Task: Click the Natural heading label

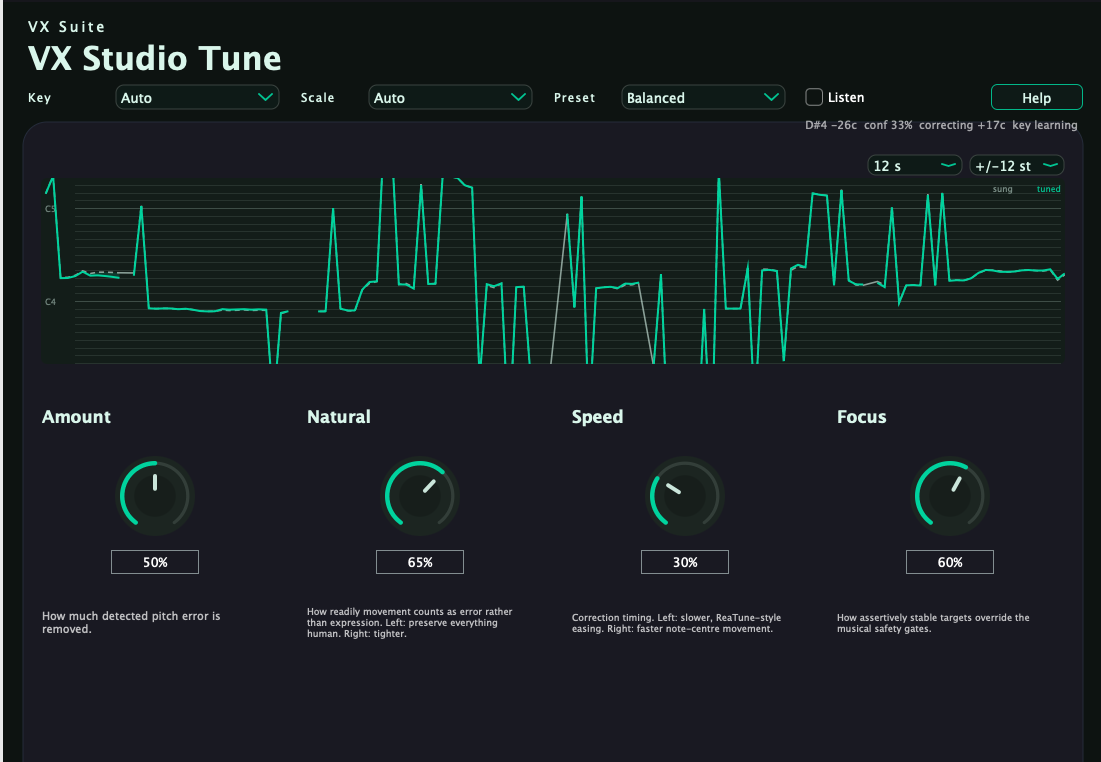Action: coord(338,416)
